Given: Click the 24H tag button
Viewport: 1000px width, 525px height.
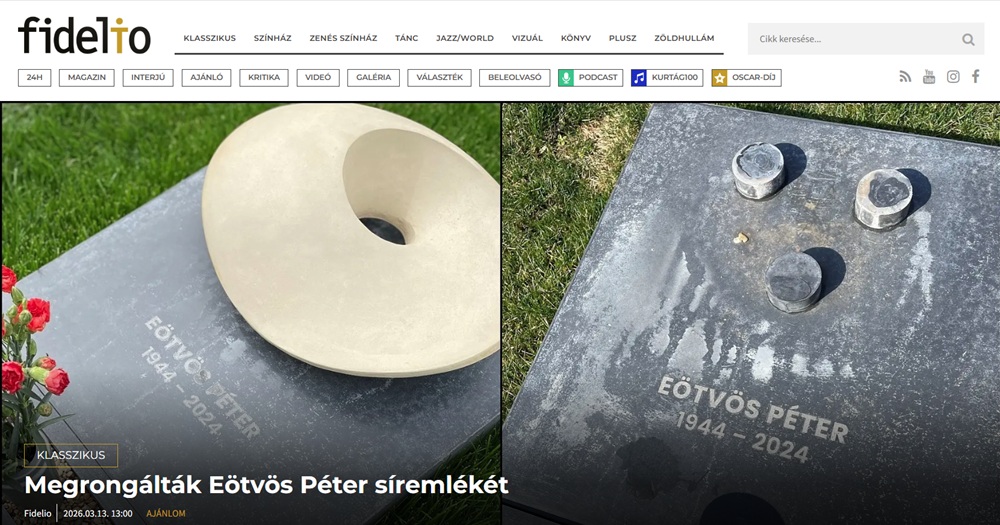Looking at the screenshot, I should 34,78.
